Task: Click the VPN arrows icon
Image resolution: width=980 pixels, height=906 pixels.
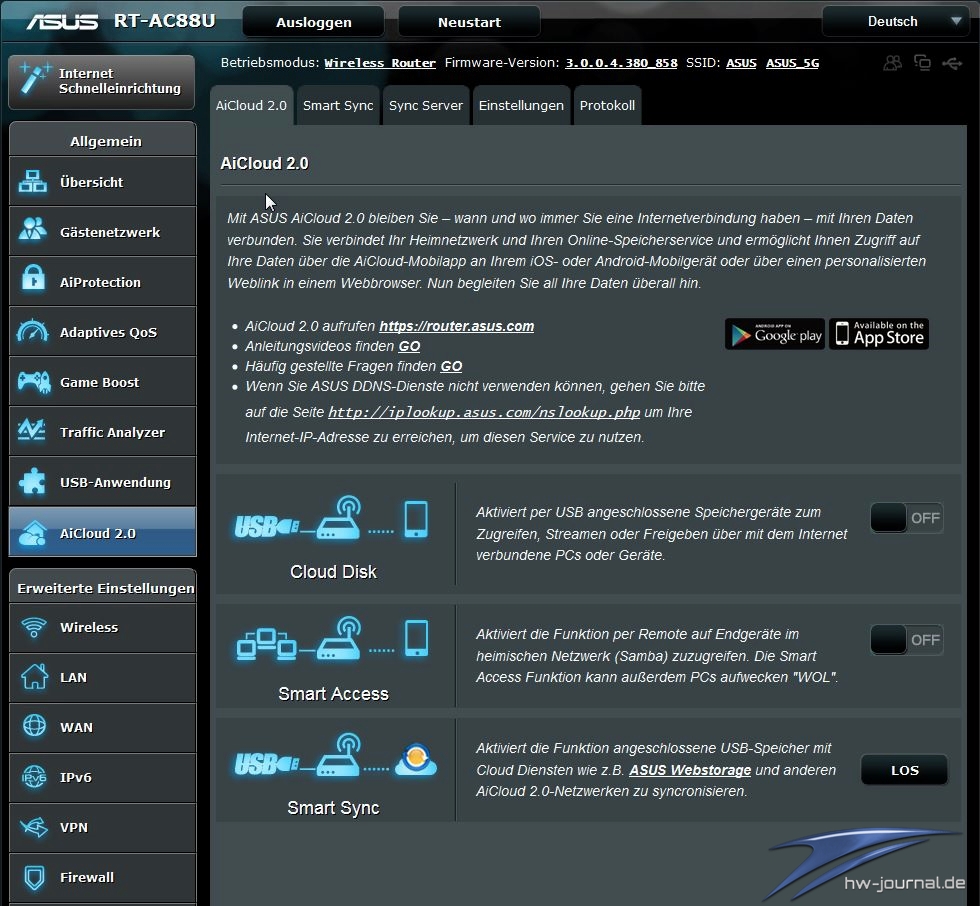Action: tap(34, 827)
